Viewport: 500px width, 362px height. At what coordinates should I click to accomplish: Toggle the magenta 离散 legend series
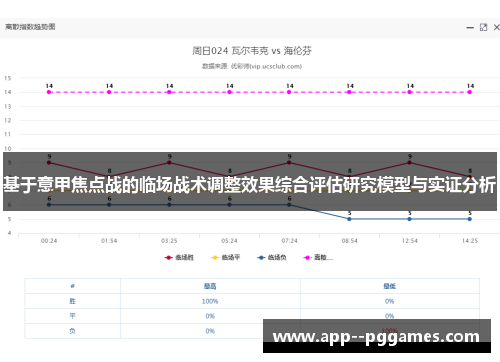pyautogui.click(x=318, y=257)
